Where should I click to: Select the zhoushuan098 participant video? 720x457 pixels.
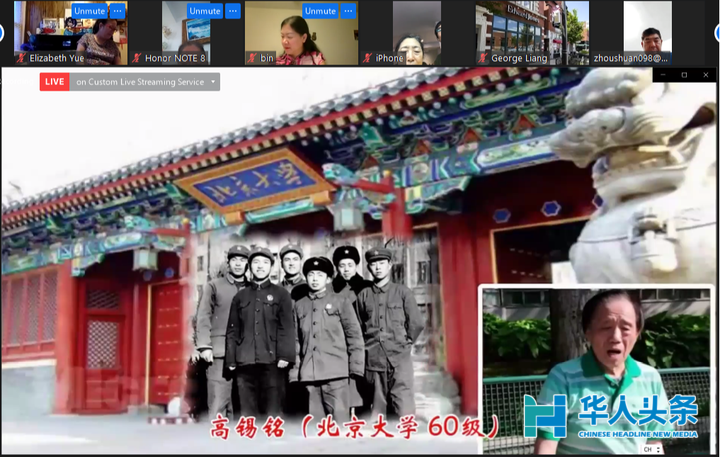click(x=647, y=28)
